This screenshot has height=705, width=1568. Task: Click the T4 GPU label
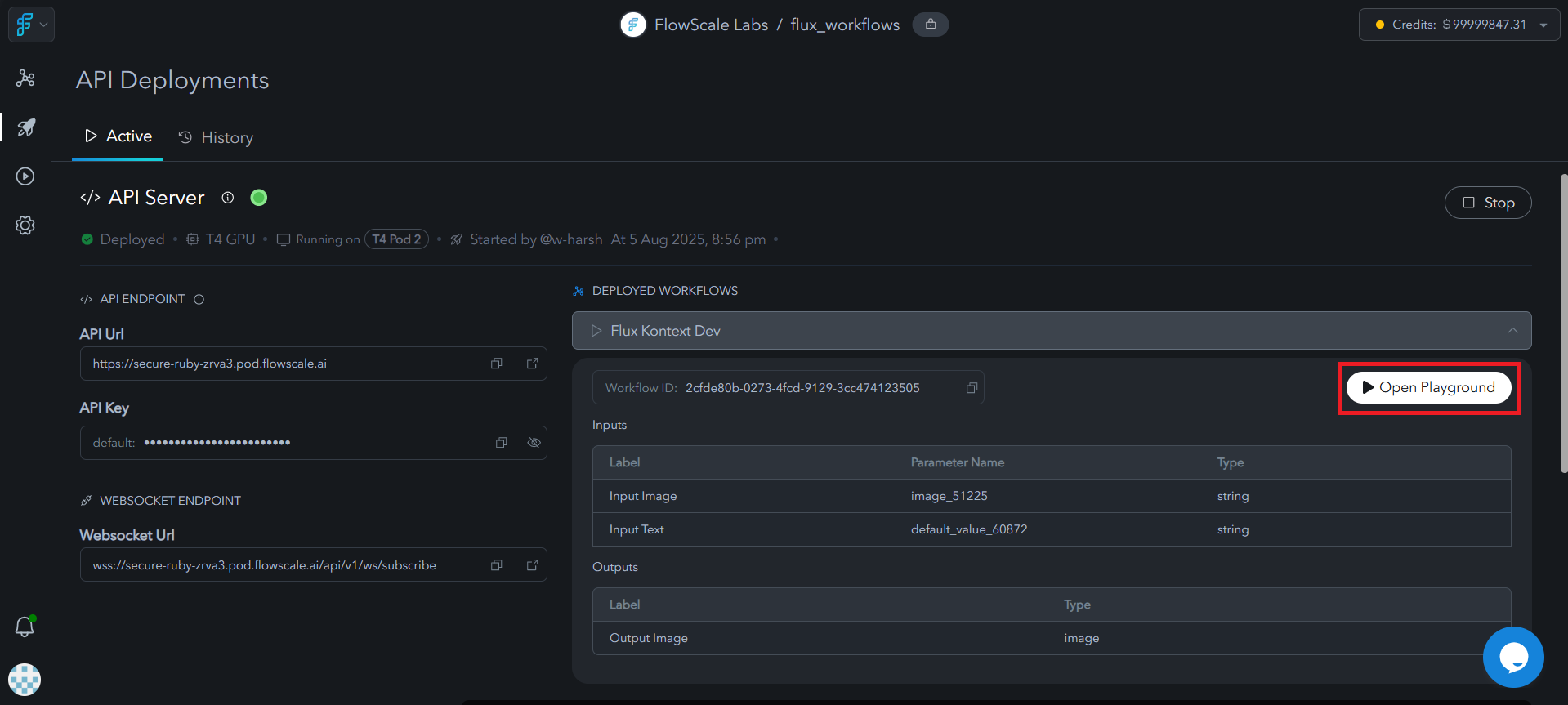click(230, 239)
